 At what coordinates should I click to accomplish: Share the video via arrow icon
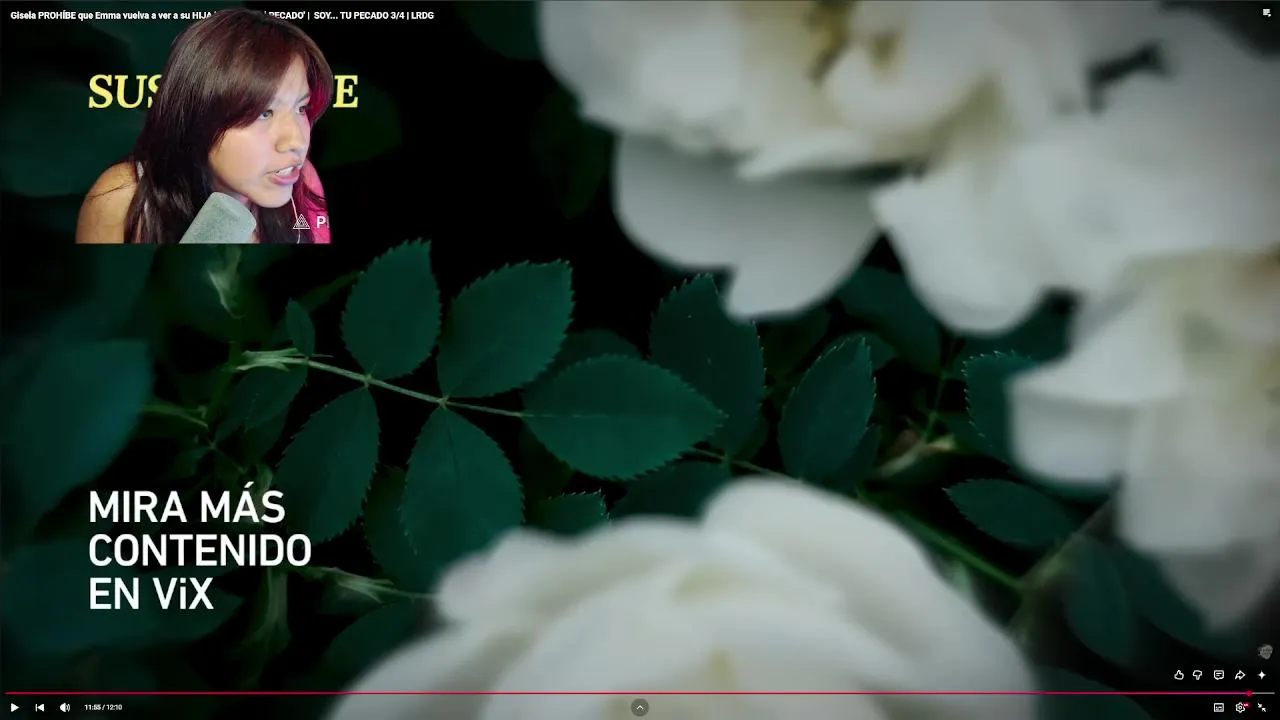(x=1240, y=675)
